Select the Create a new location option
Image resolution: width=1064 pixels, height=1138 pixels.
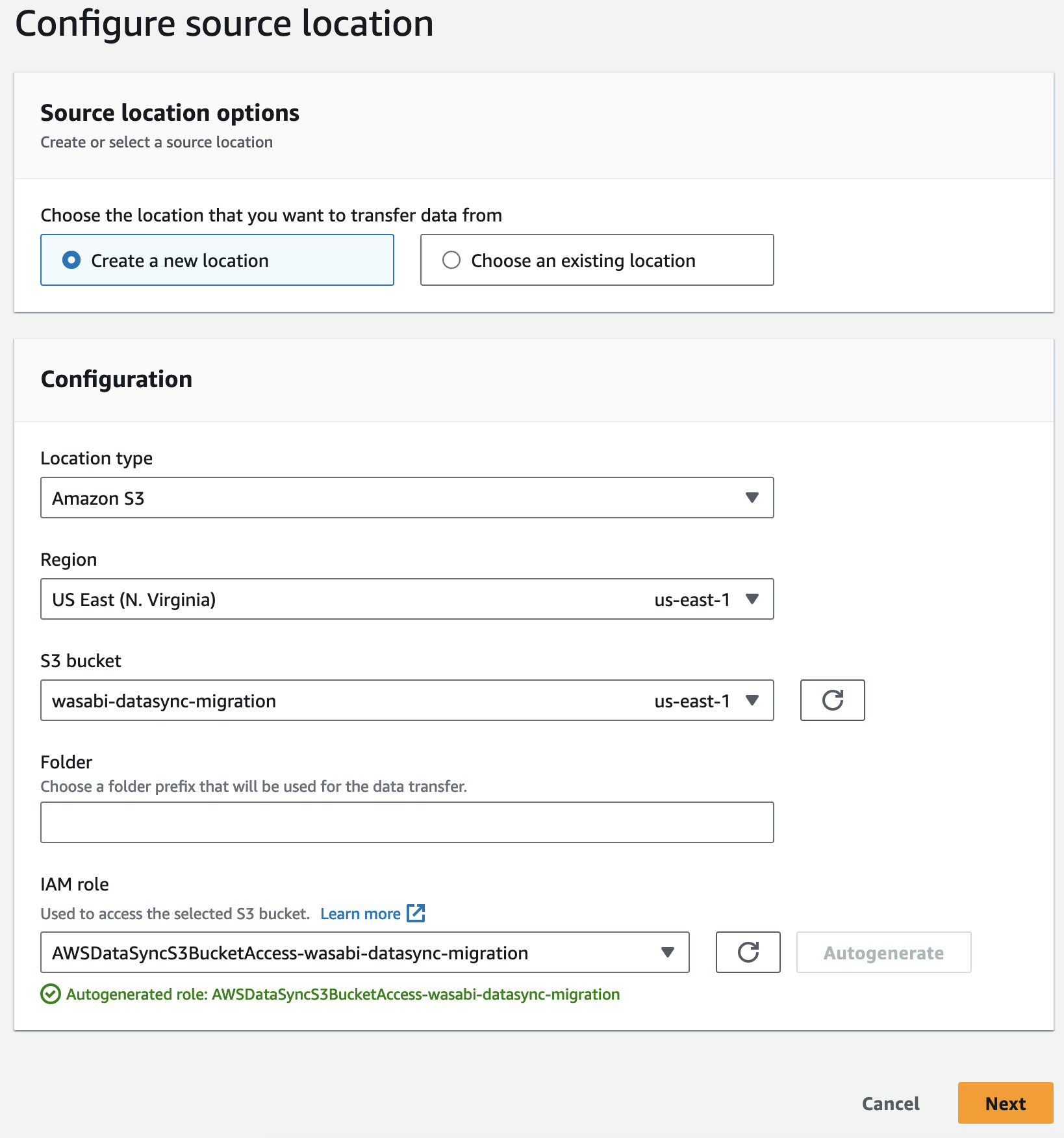217,260
